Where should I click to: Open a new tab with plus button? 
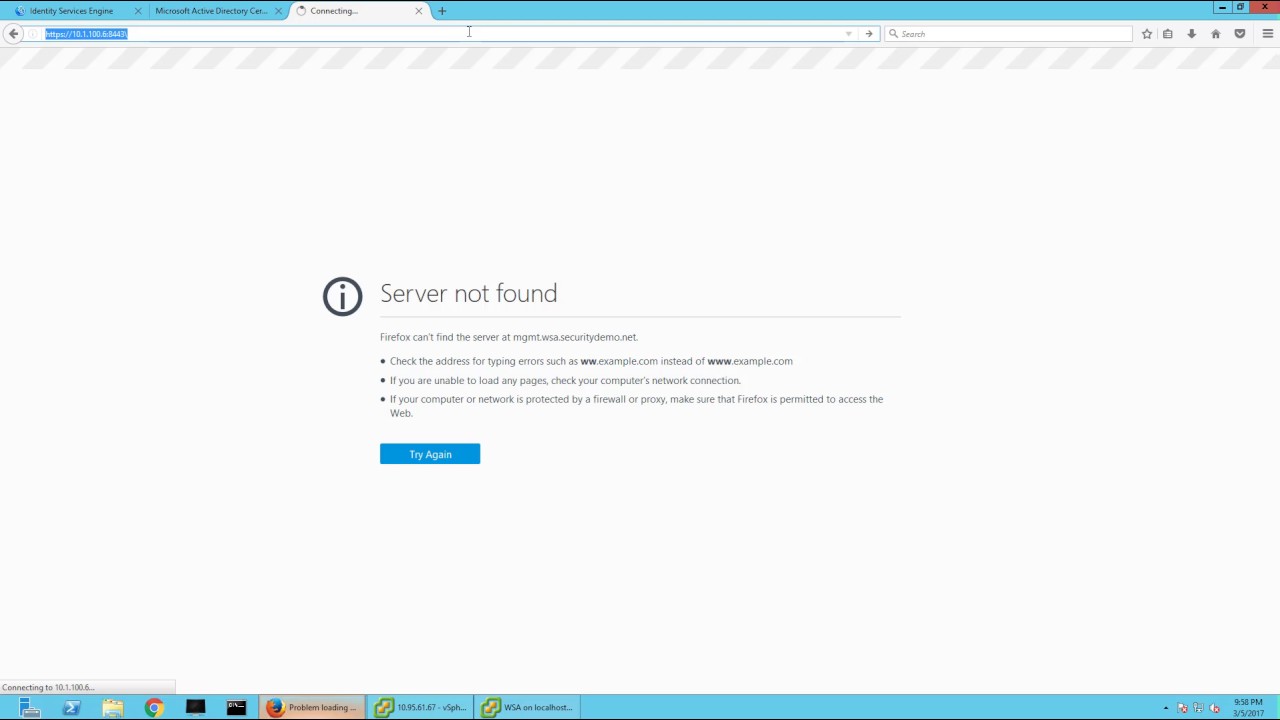[x=442, y=11]
